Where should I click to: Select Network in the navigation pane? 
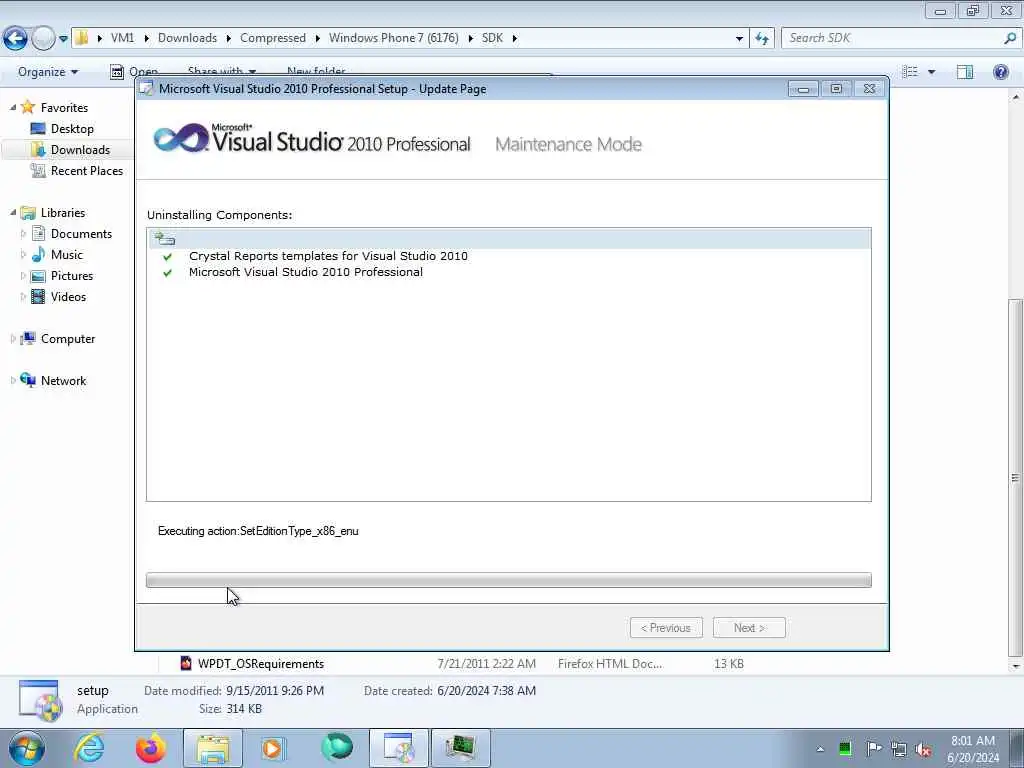(x=63, y=381)
